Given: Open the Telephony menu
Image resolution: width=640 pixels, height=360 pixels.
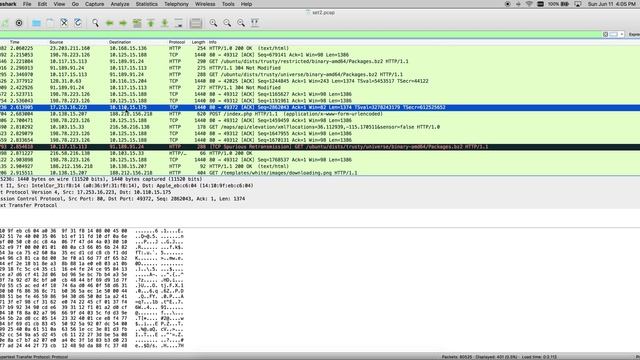Looking at the screenshot, I should pos(176,4).
